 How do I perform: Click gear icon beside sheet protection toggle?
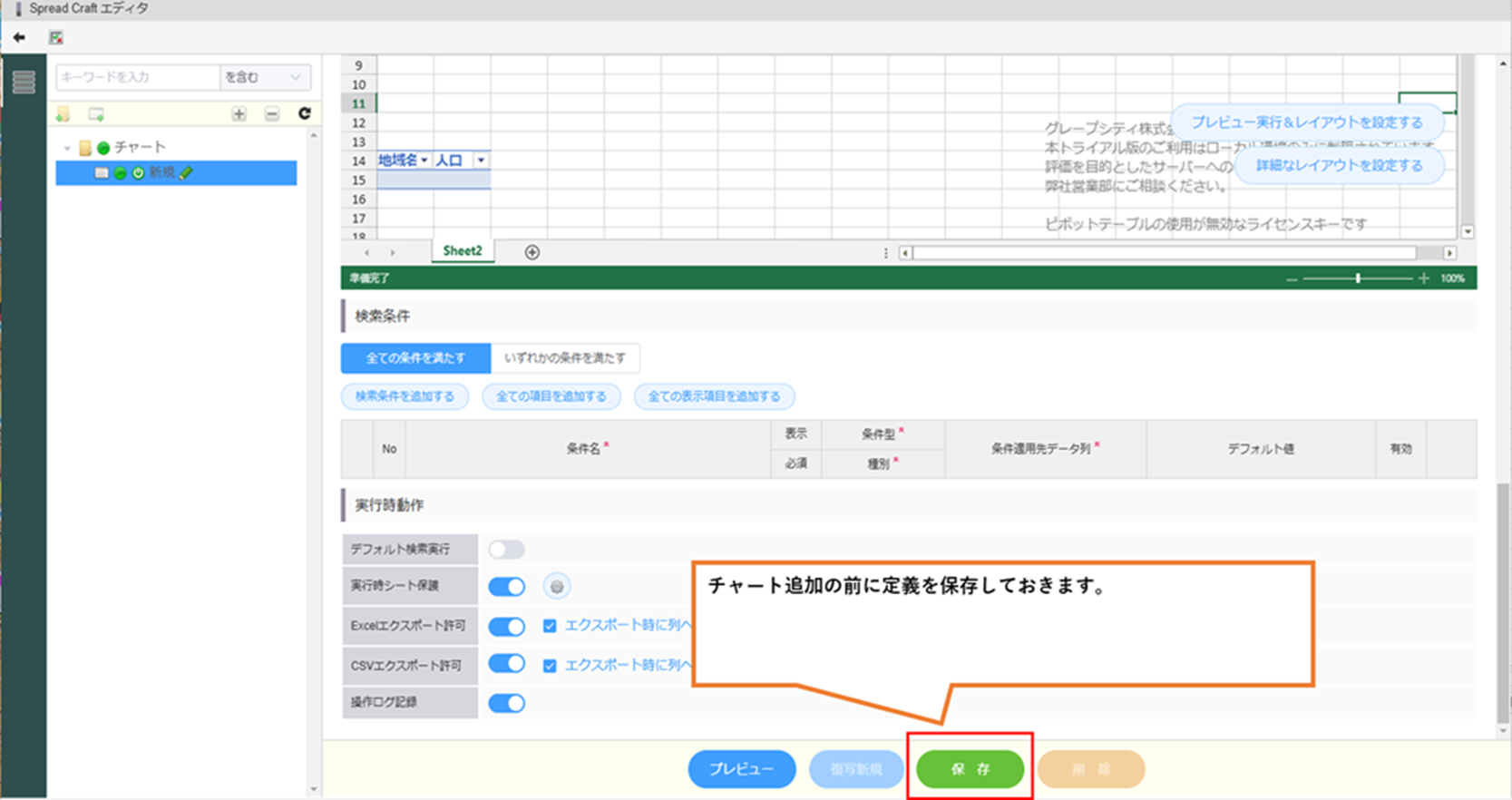557,587
